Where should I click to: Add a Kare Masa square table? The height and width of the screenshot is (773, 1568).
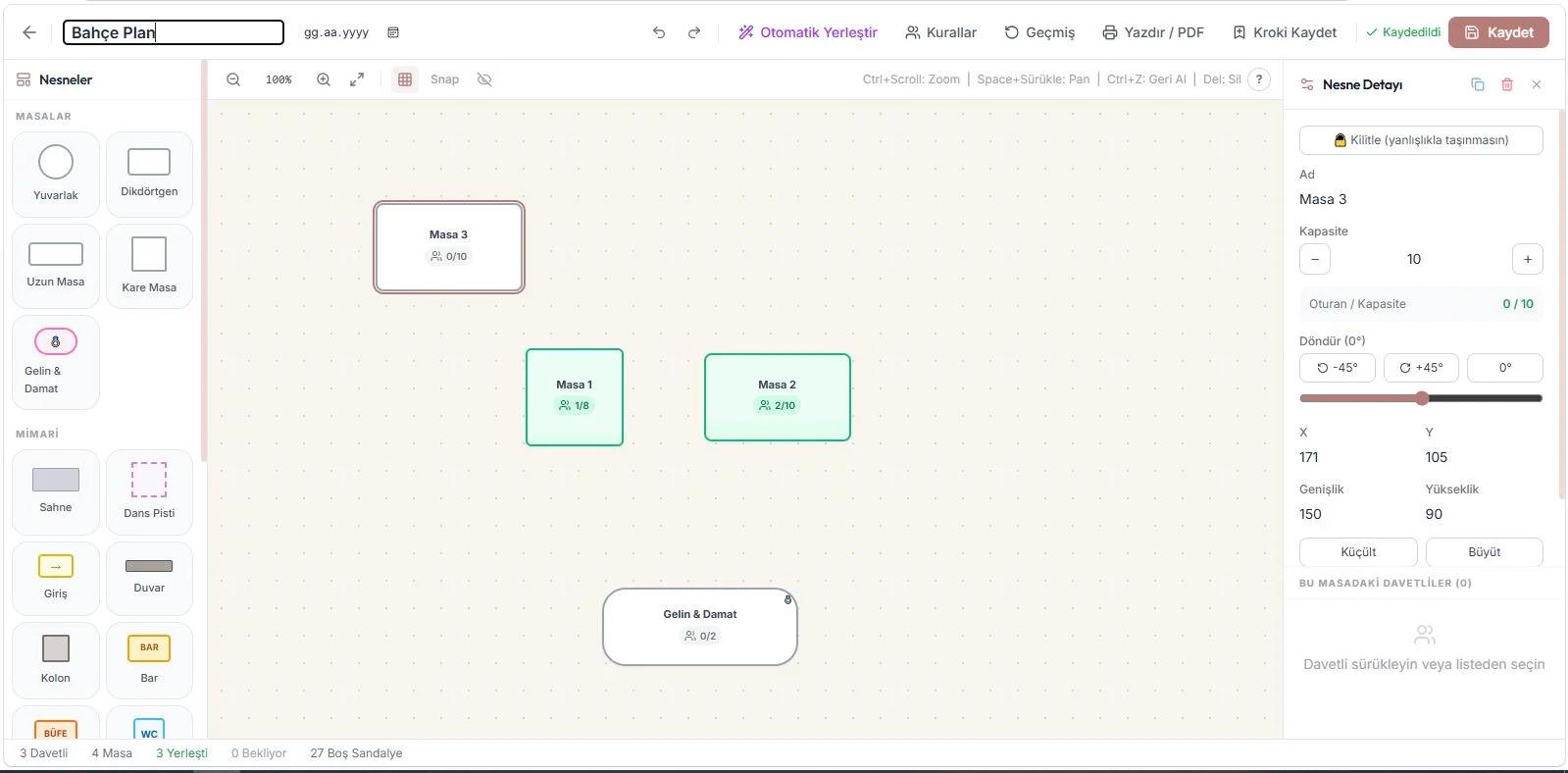(149, 266)
